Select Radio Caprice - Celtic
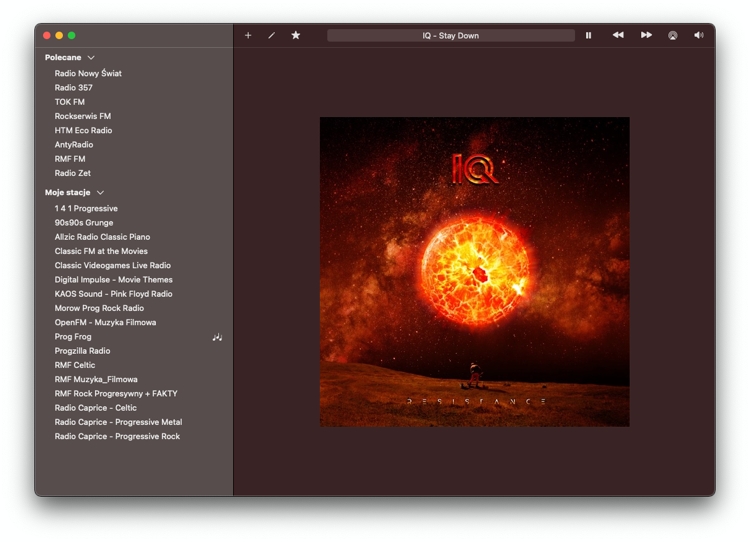Screen dimensions: 750x542 pos(96,408)
